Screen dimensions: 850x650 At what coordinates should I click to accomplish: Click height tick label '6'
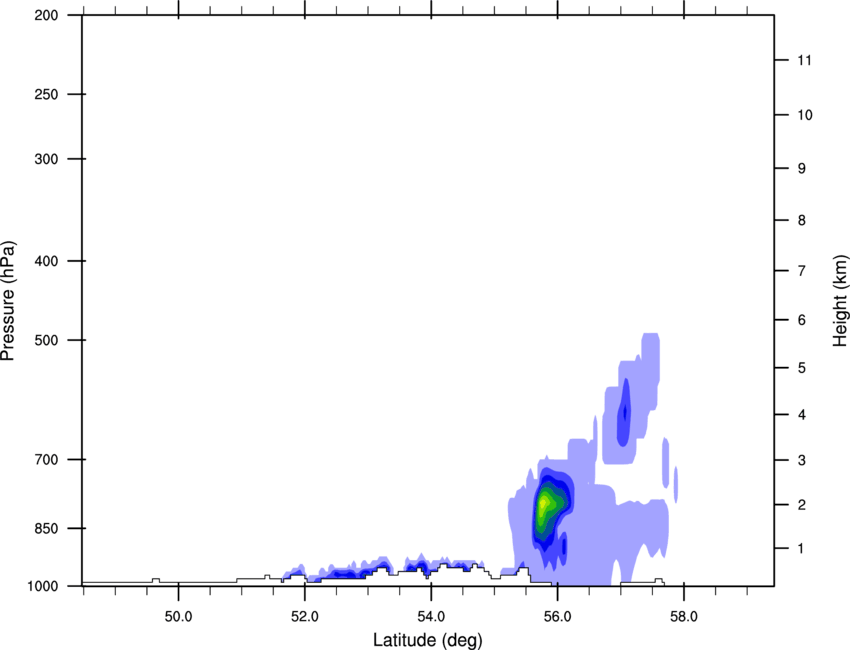802,320
